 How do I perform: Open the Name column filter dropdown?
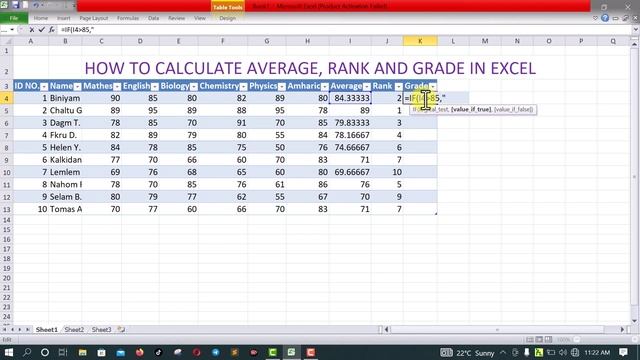(x=77, y=87)
